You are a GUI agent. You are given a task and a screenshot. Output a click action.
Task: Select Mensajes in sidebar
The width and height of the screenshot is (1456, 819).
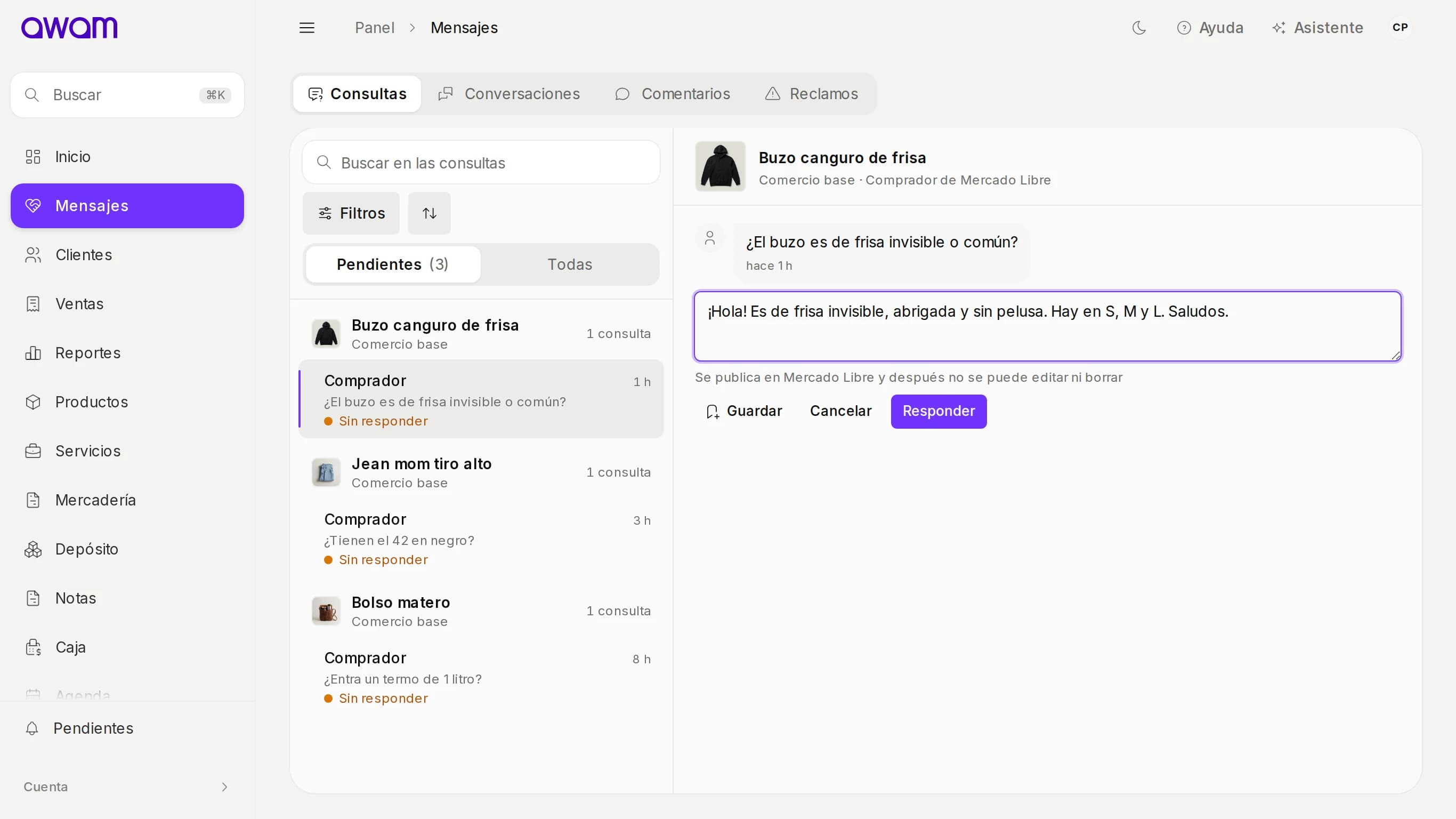tap(127, 206)
